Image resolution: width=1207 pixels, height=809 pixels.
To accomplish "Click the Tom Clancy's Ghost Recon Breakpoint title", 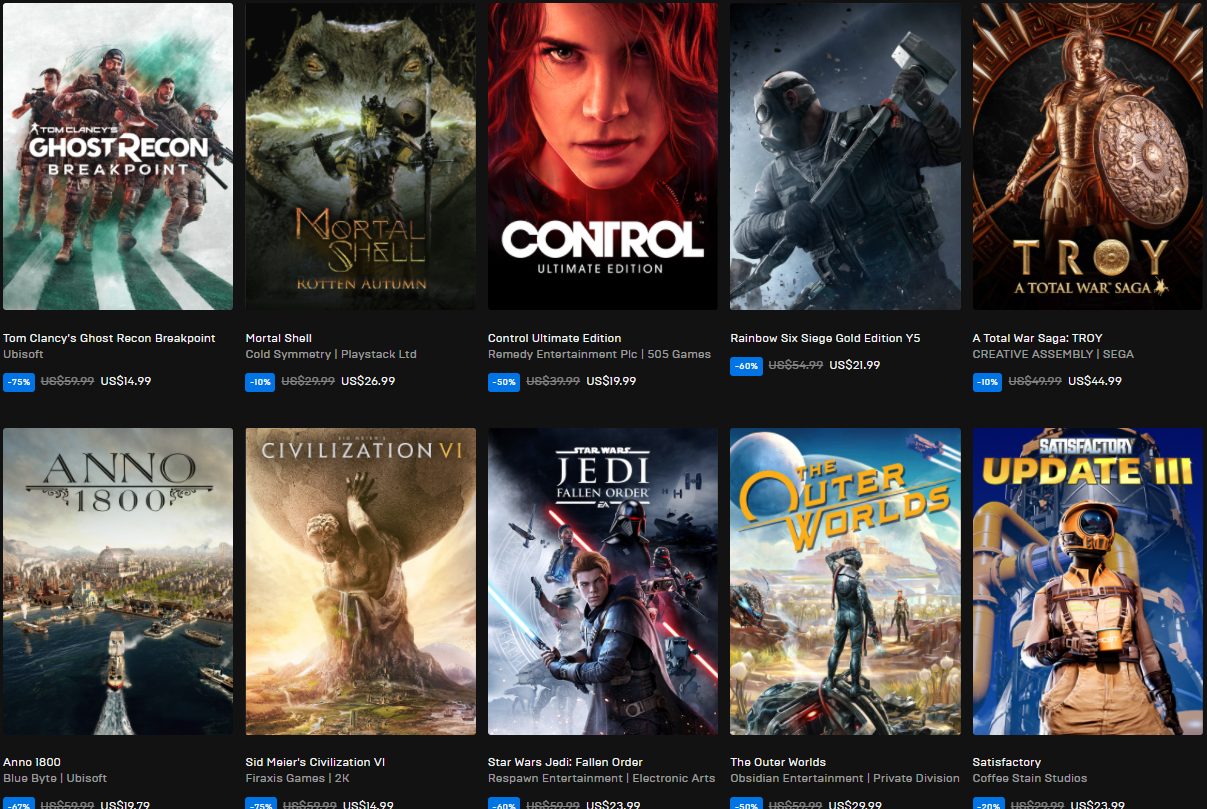I will [109, 338].
